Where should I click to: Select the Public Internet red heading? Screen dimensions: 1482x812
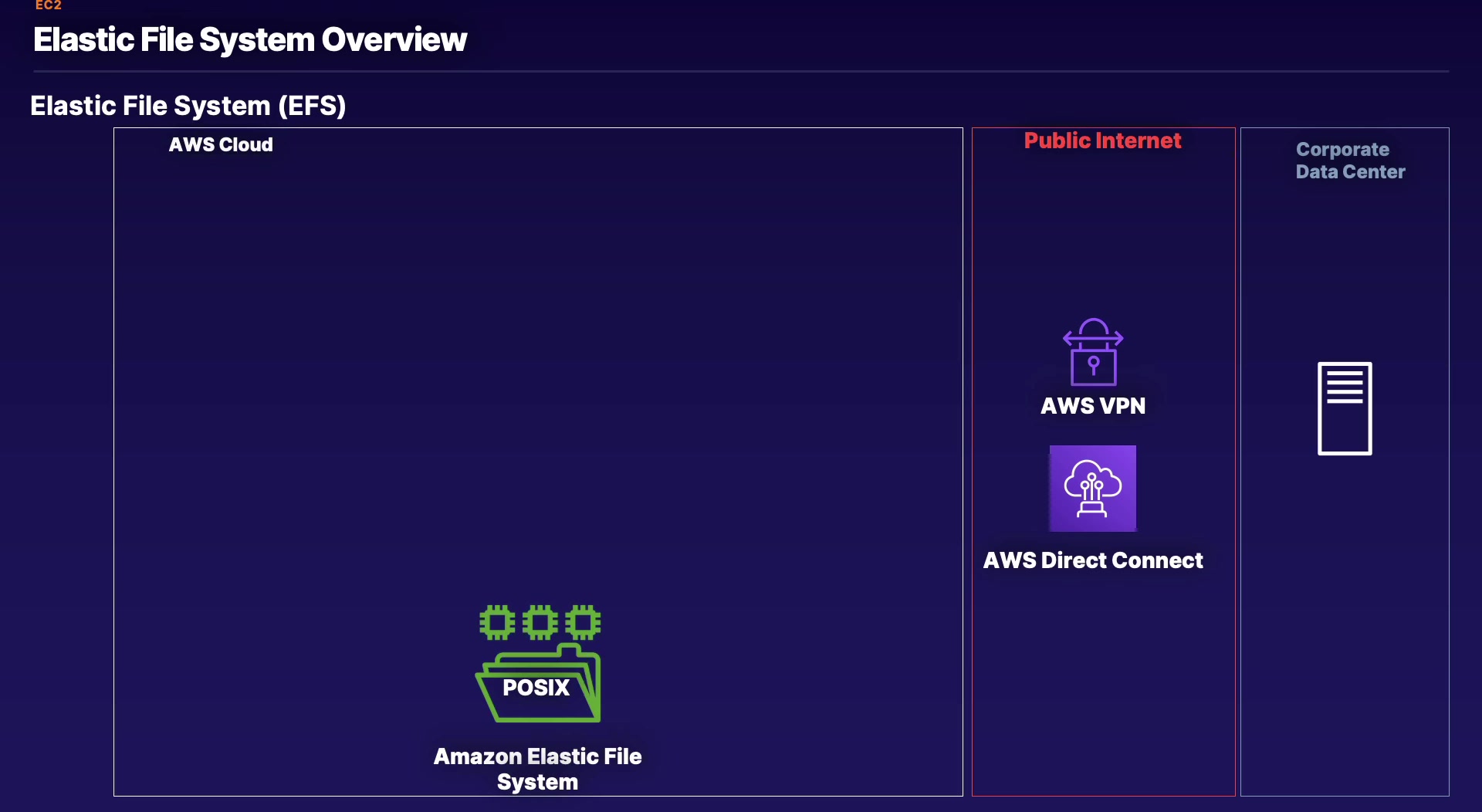(1102, 140)
